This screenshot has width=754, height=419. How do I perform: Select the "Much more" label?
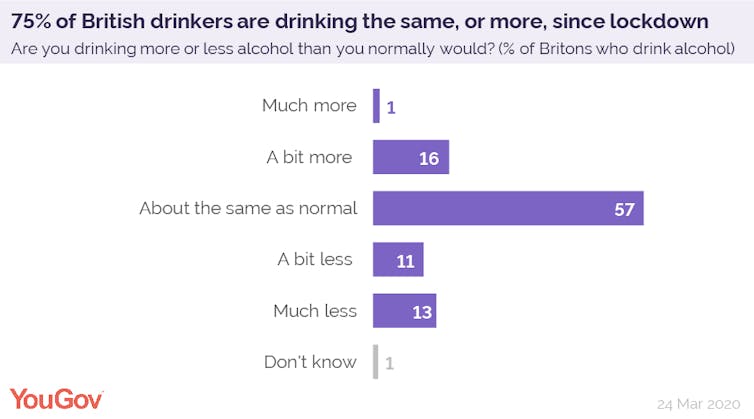308,105
